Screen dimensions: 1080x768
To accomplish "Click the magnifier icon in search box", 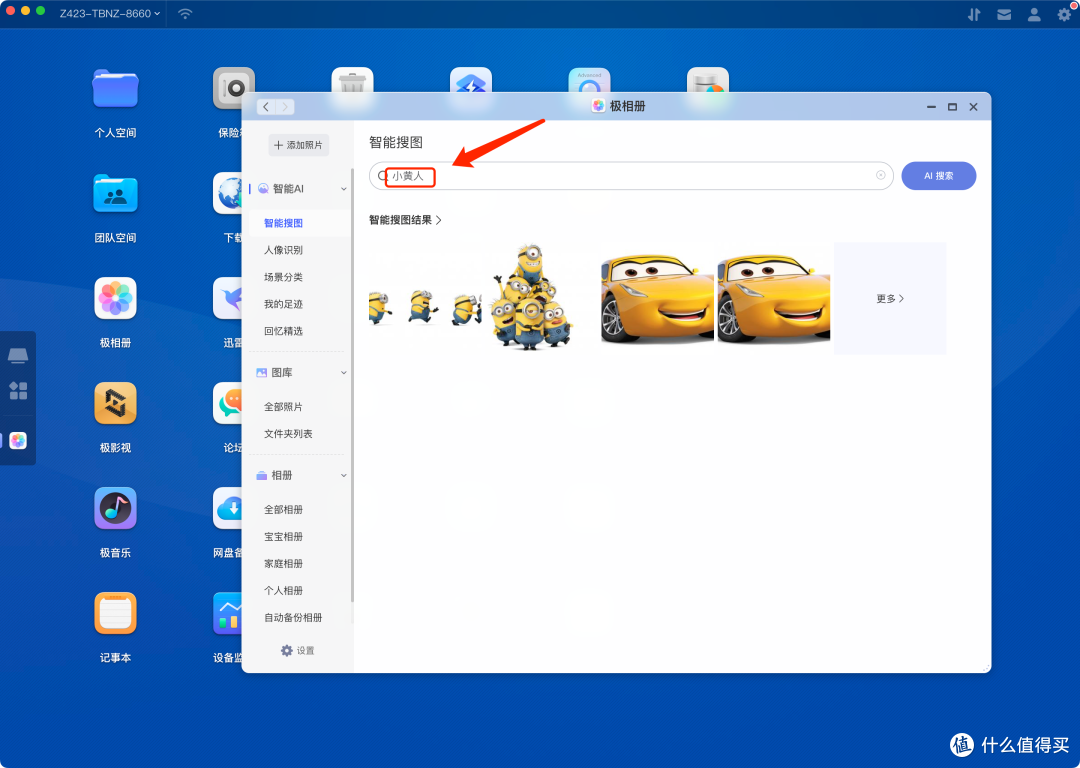I will click(x=382, y=176).
